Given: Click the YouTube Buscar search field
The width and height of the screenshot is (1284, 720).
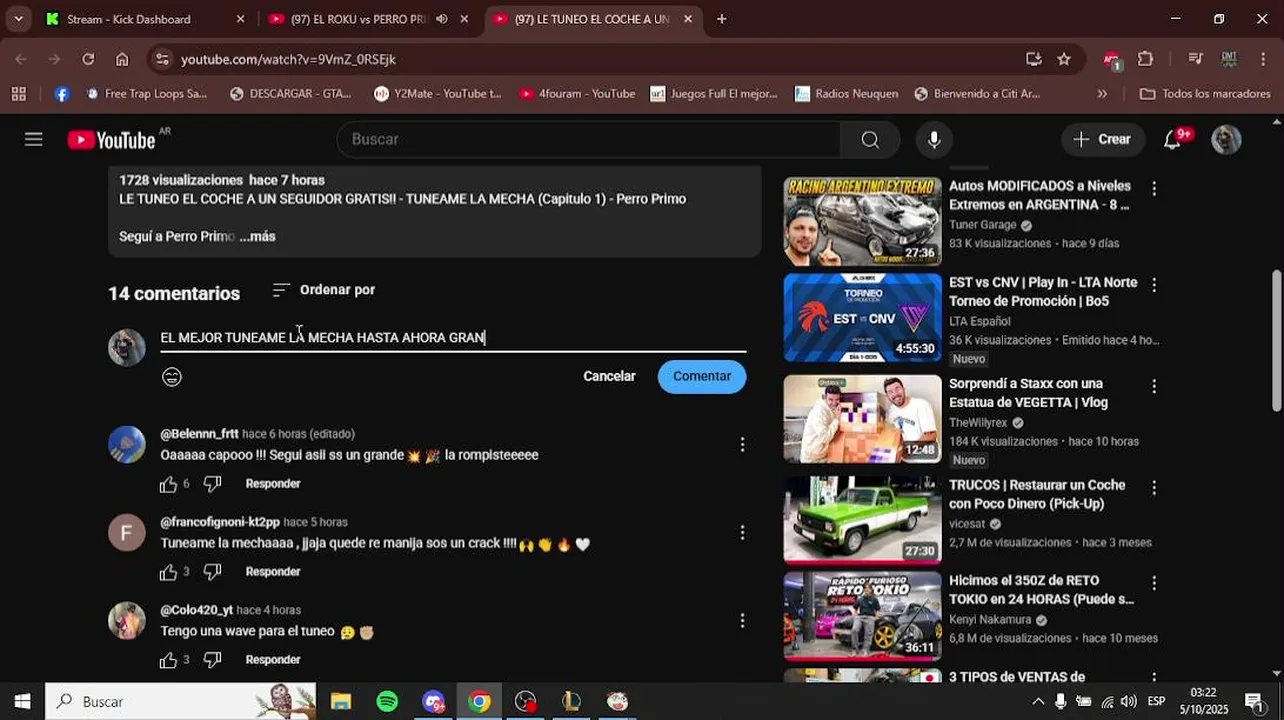Looking at the screenshot, I should pyautogui.click(x=590, y=140).
